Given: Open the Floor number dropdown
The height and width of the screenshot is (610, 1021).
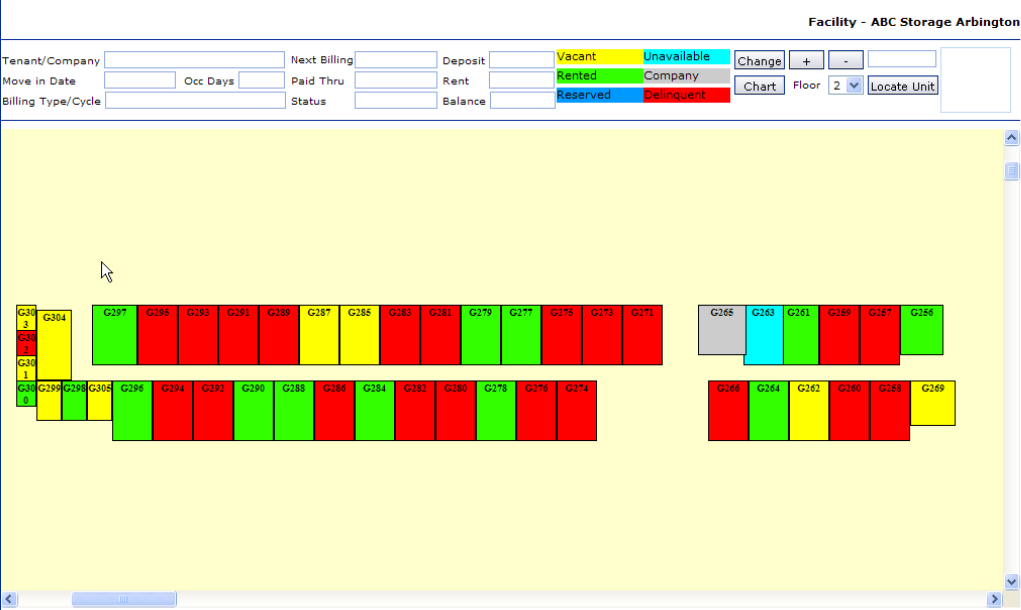Looking at the screenshot, I should point(845,86).
